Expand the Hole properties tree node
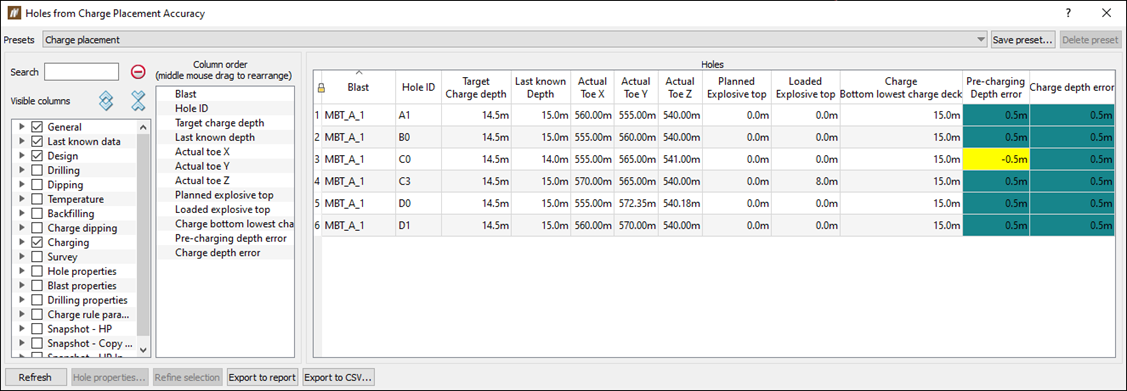Image resolution: width=1127 pixels, height=391 pixels. click(x=22, y=271)
